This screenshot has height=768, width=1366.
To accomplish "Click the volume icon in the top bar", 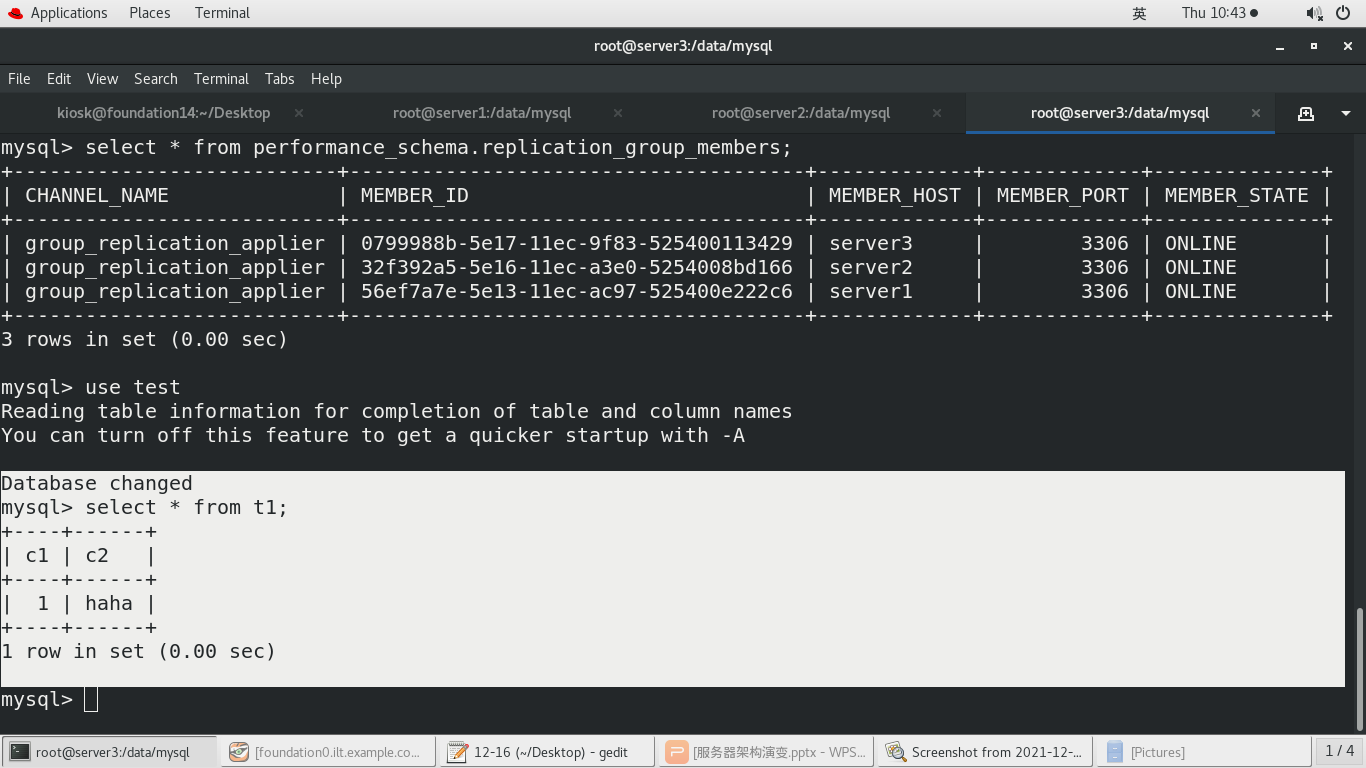I will tap(1314, 13).
